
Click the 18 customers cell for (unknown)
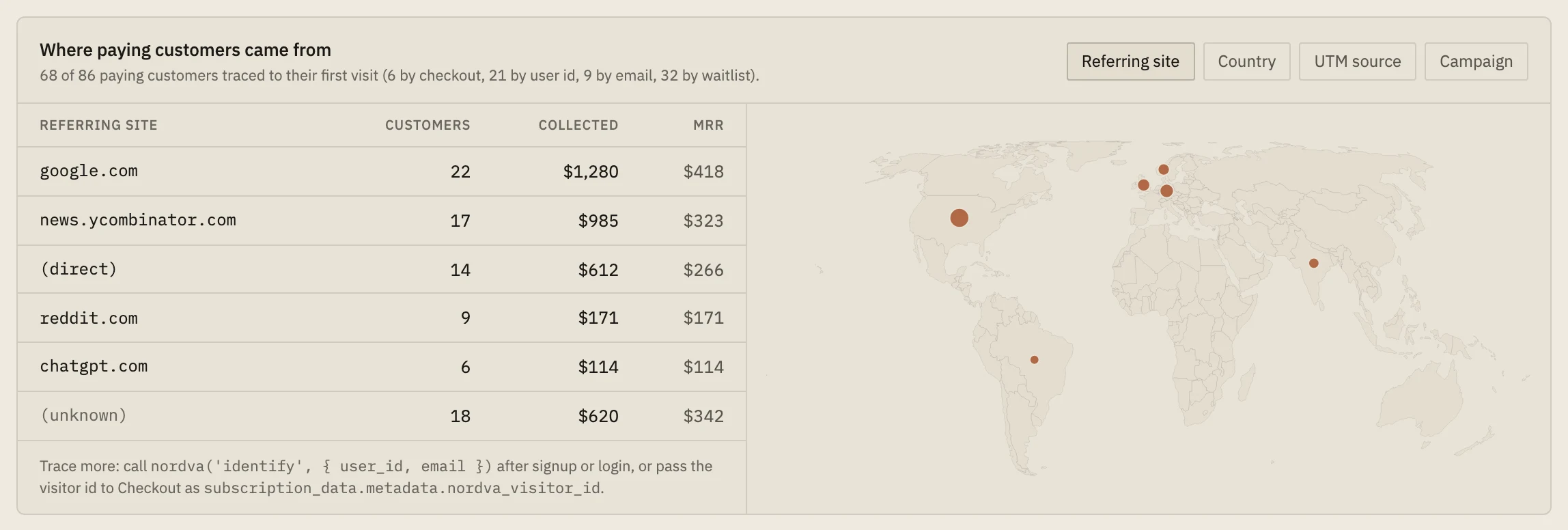tap(460, 416)
